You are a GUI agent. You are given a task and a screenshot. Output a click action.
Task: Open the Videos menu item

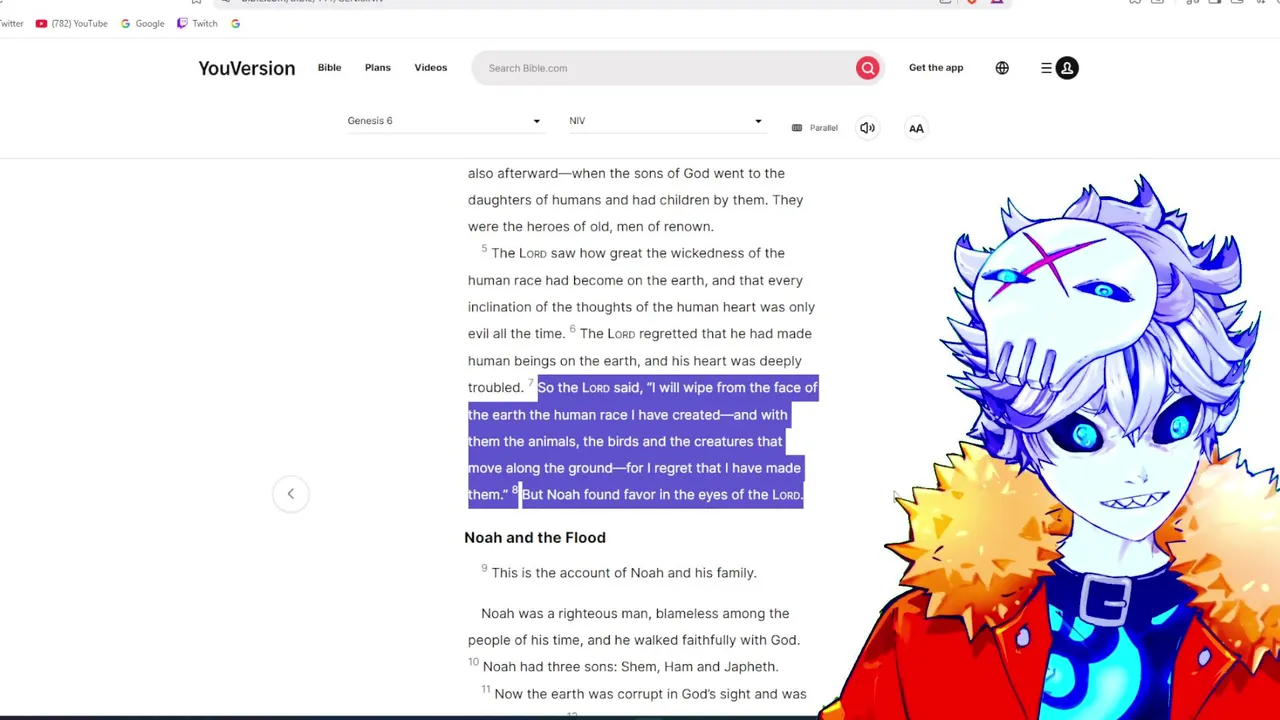431,67
